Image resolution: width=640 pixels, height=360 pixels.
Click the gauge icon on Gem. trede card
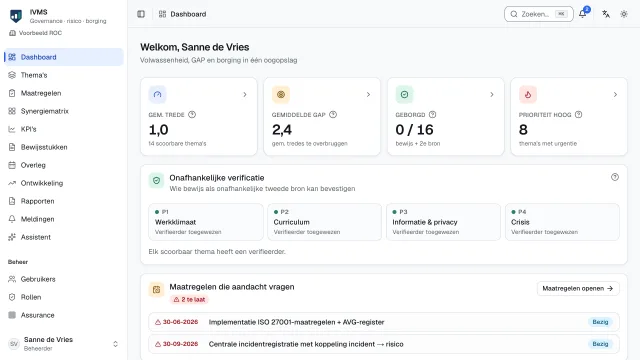tap(157, 94)
